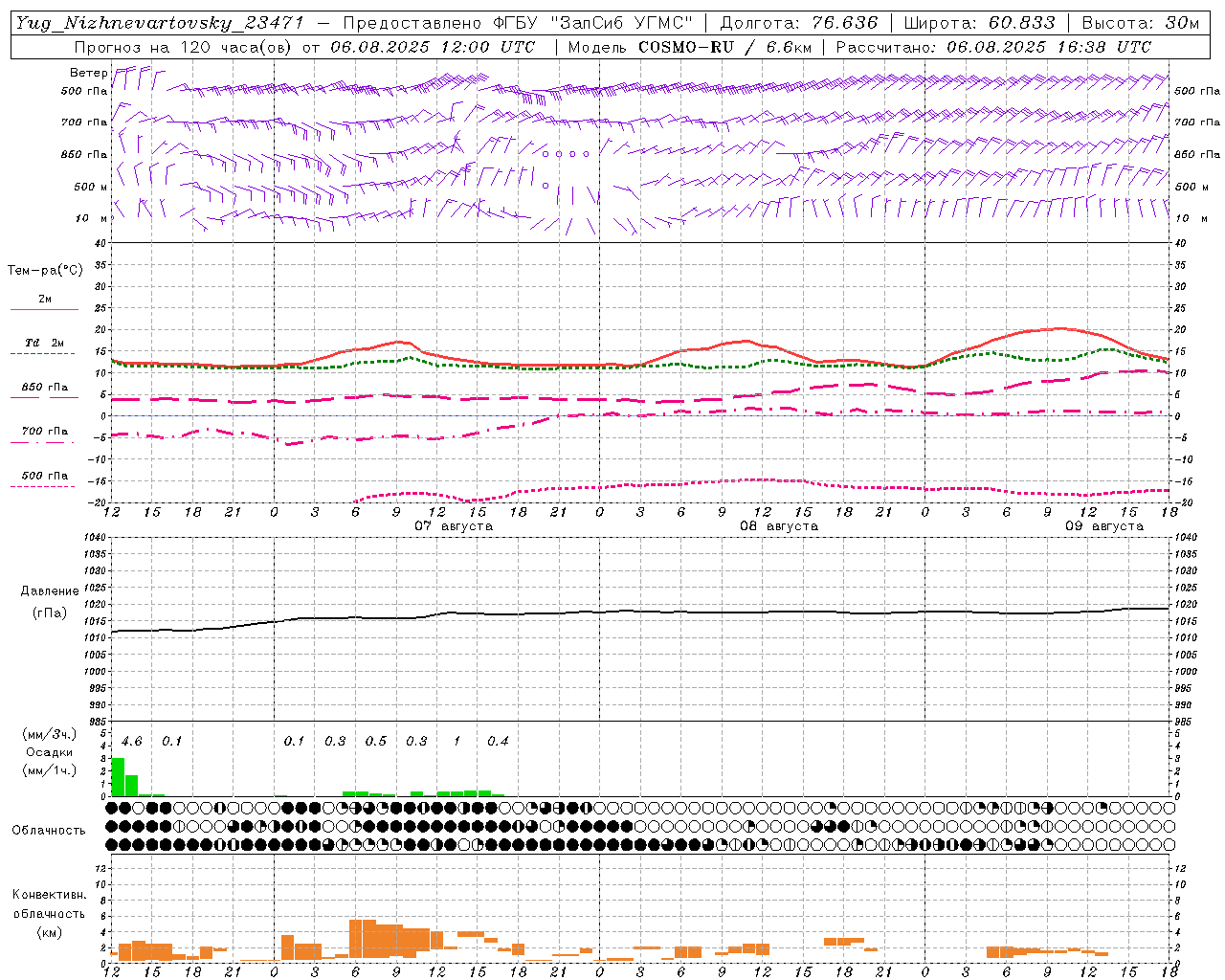Click the Осадки precipitation label

click(49, 752)
